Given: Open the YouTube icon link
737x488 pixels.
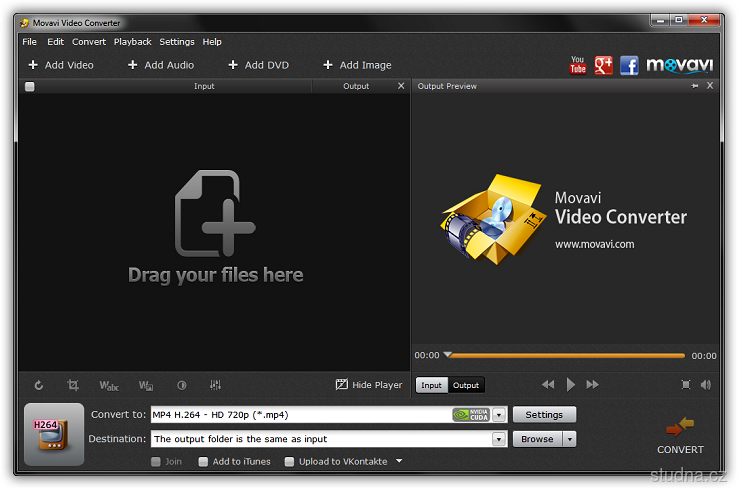Looking at the screenshot, I should coord(578,65).
